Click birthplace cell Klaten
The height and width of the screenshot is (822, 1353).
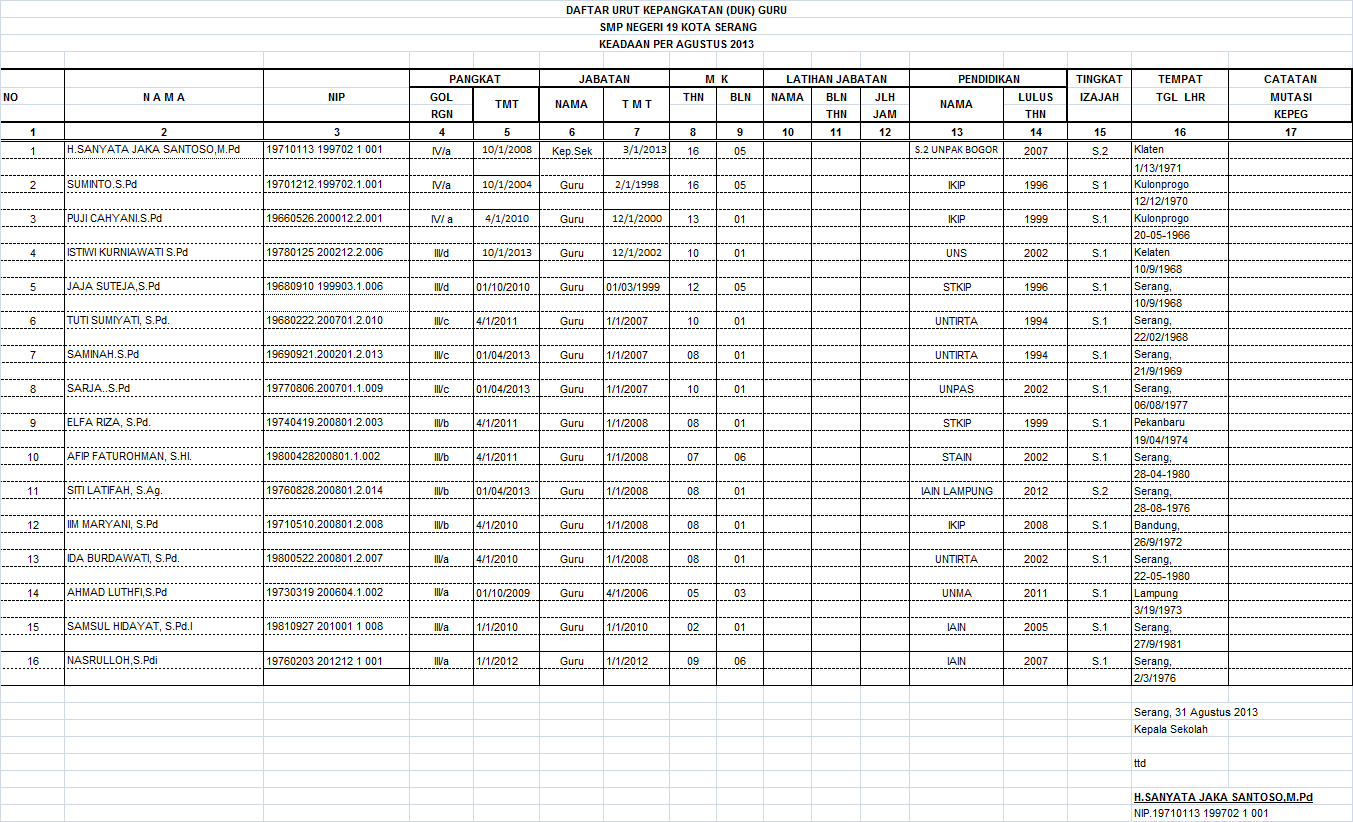point(1180,149)
